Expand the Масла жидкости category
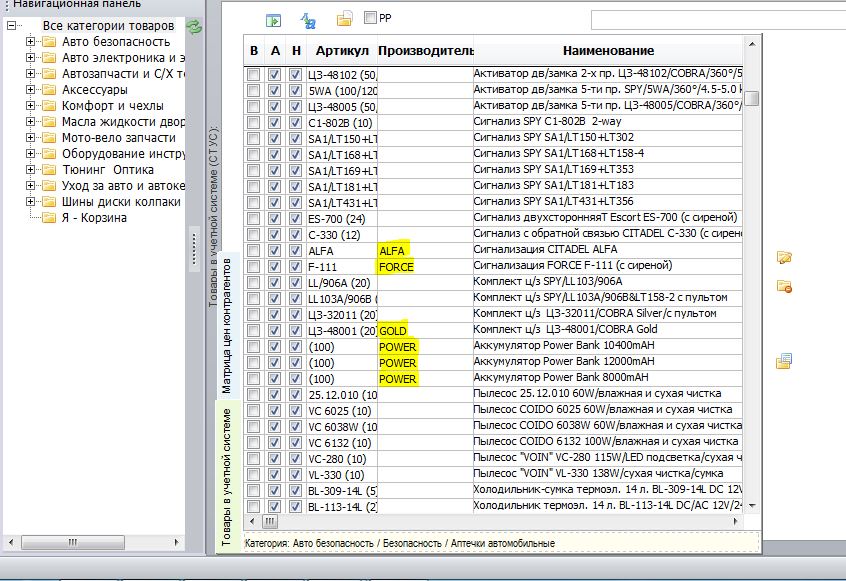The width and height of the screenshot is (846, 581). [x=30, y=122]
